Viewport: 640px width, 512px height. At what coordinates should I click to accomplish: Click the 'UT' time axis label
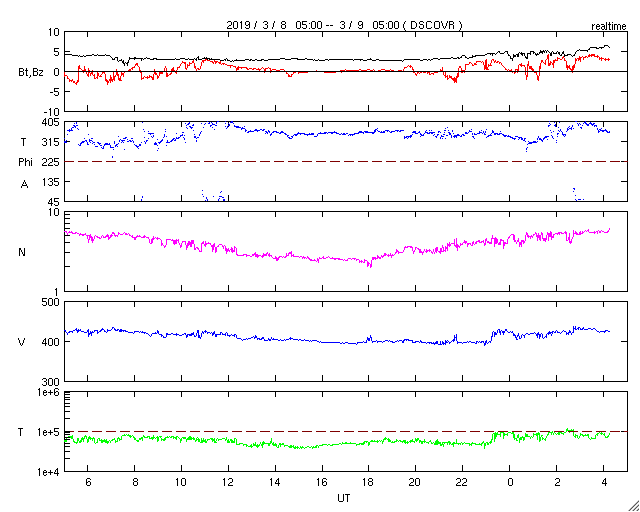[344, 498]
